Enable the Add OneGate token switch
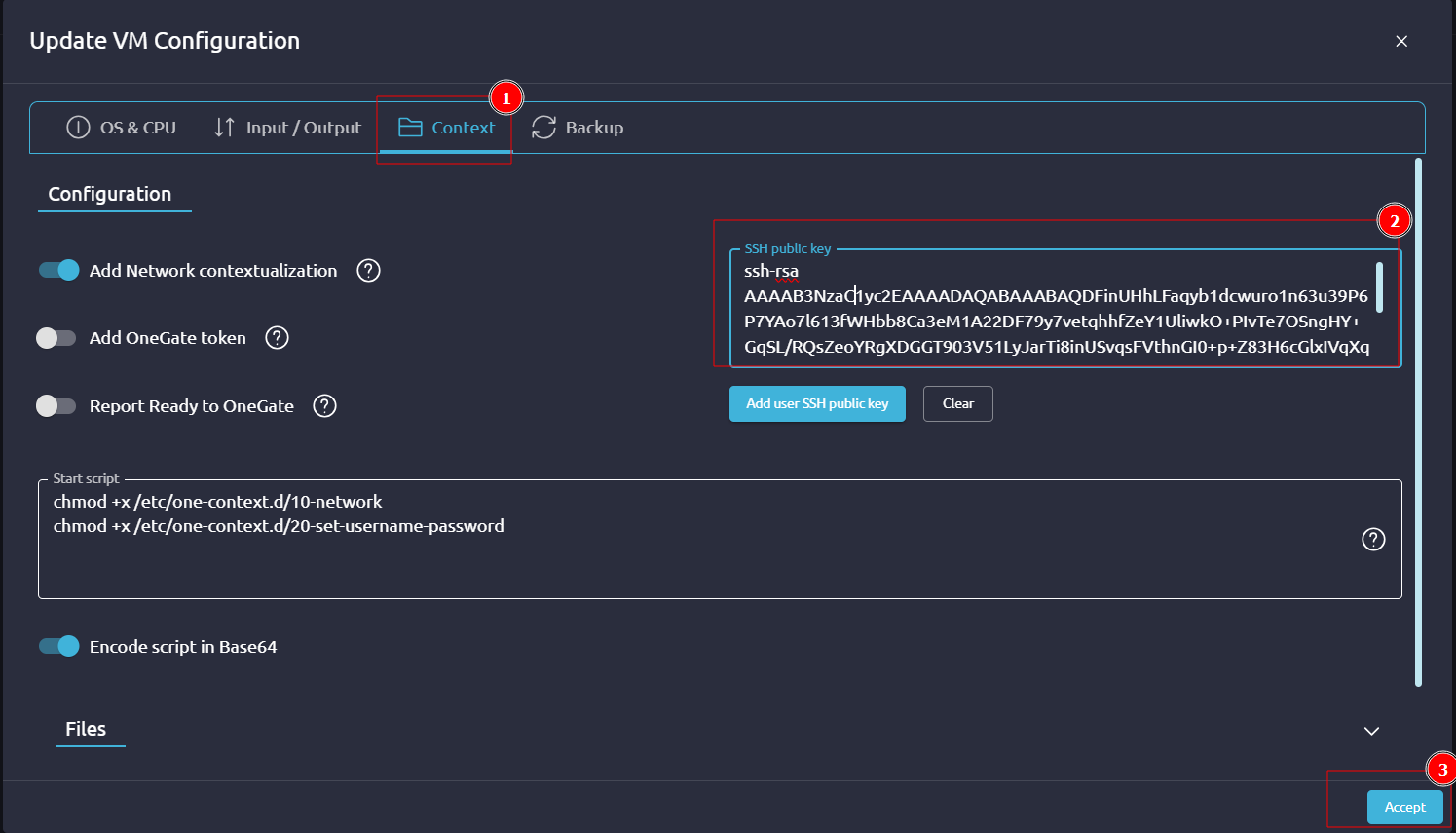 coord(56,338)
